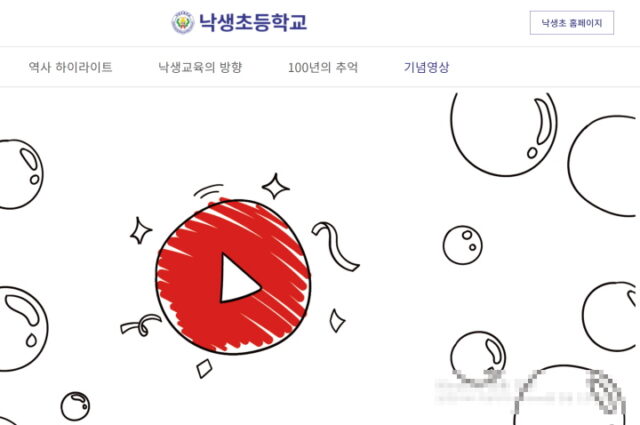
Task: Go to the 100년의 추억 section
Action: (x=323, y=67)
